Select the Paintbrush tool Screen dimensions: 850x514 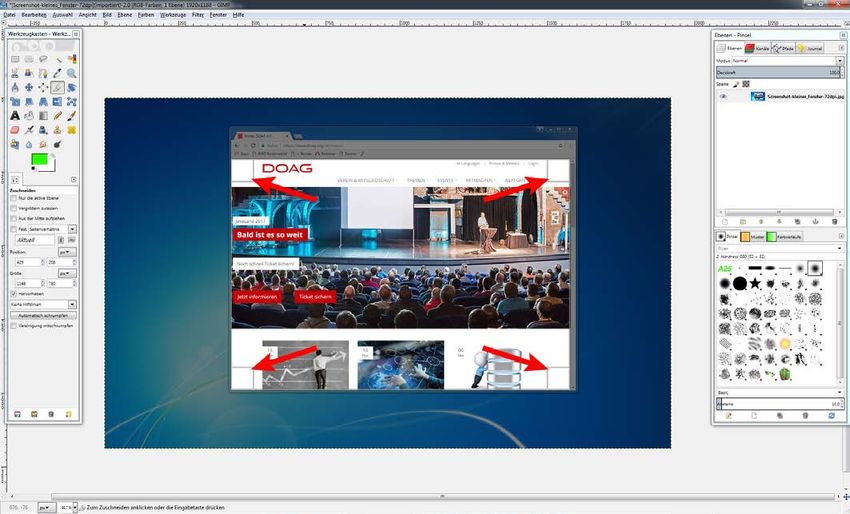pos(72,115)
